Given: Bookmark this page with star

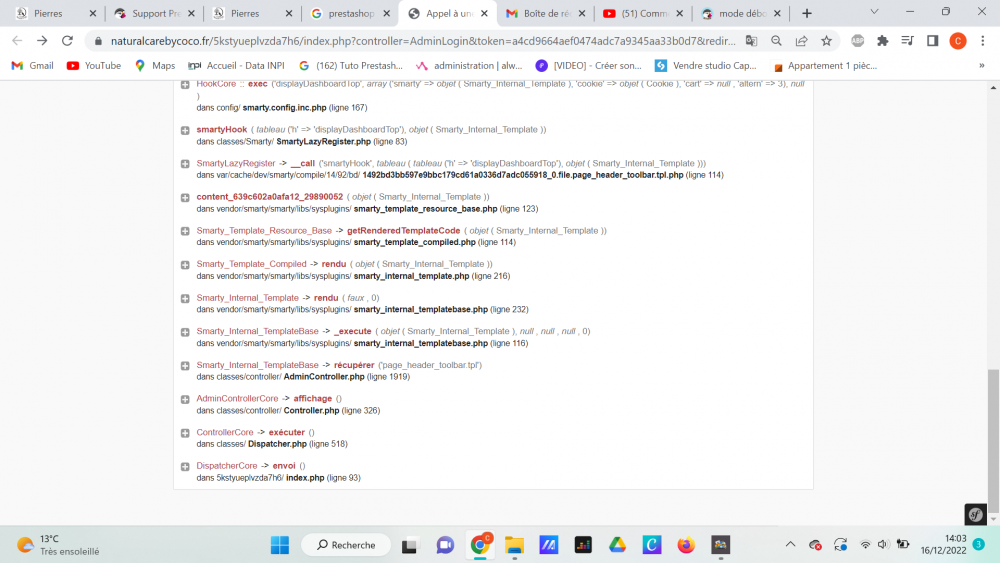Looking at the screenshot, I should pyautogui.click(x=827, y=41).
